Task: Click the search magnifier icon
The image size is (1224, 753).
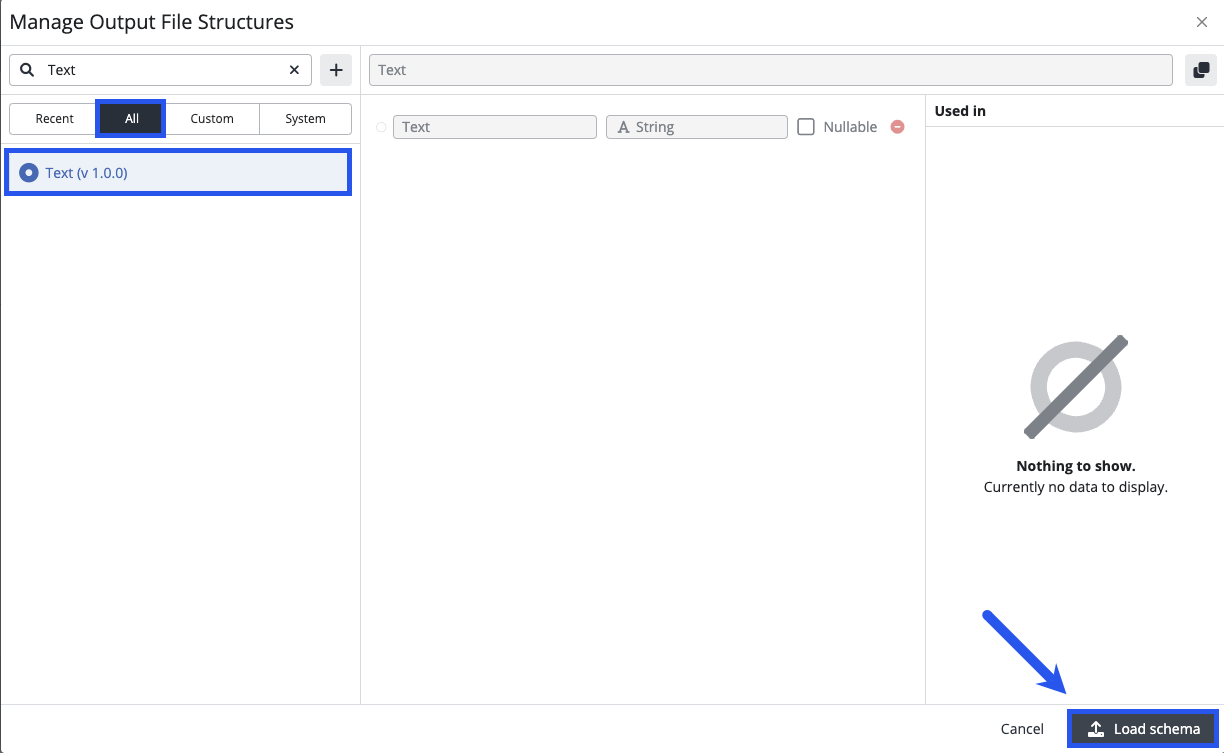Action: coord(28,70)
